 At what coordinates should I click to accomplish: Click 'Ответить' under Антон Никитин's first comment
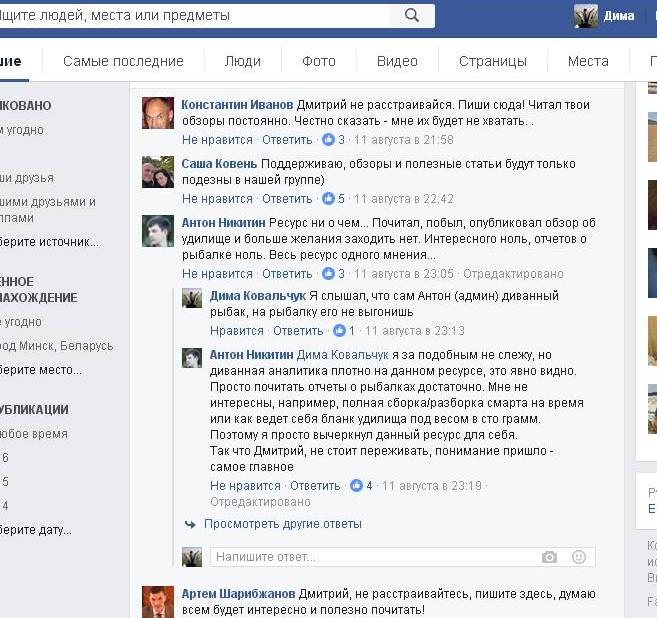287,274
